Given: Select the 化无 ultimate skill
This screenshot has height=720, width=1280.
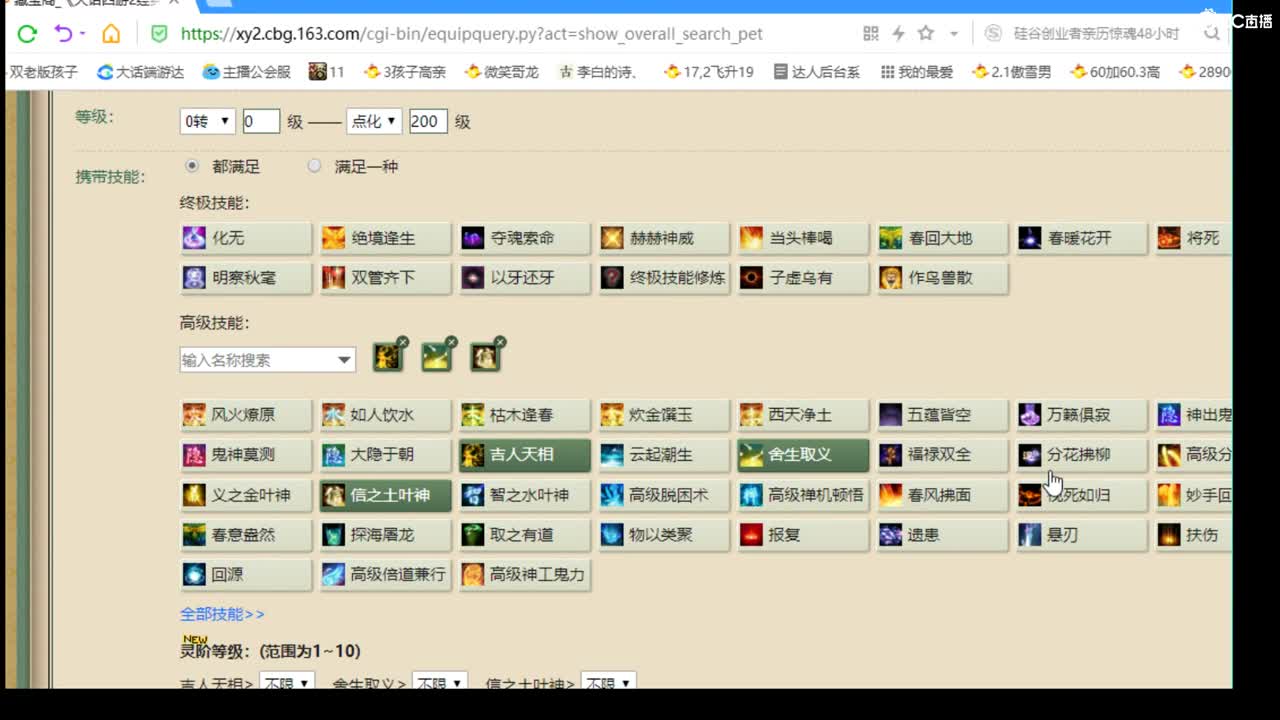Looking at the screenshot, I should pyautogui.click(x=246, y=238).
